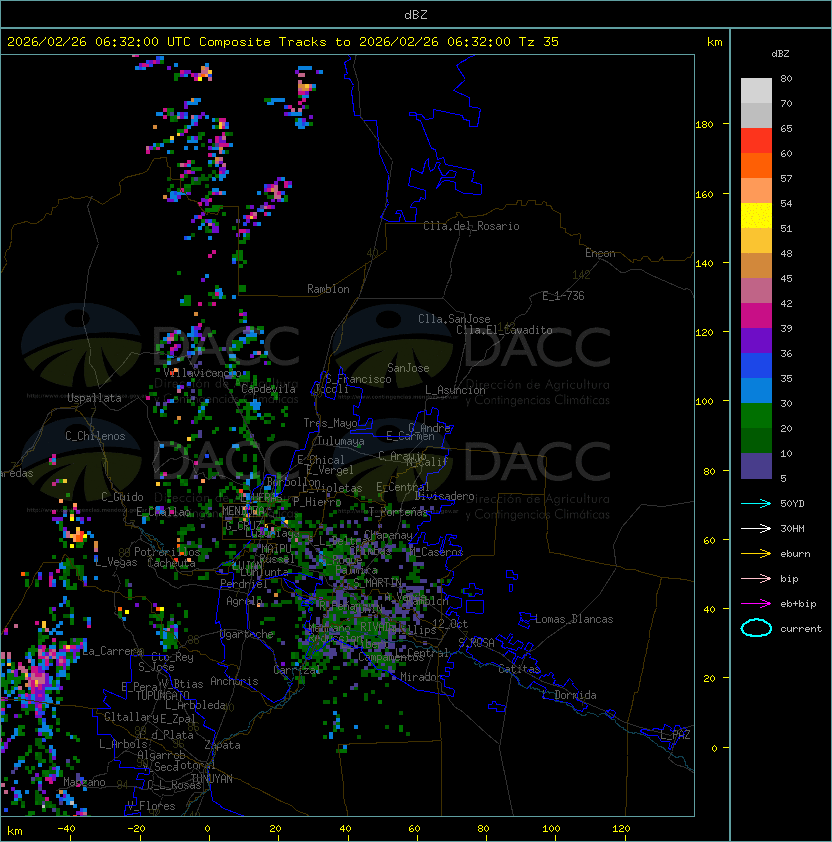This screenshot has height=842, width=832.
Task: Select the light gray 70-80 dBZ swatch
Action: point(756,90)
